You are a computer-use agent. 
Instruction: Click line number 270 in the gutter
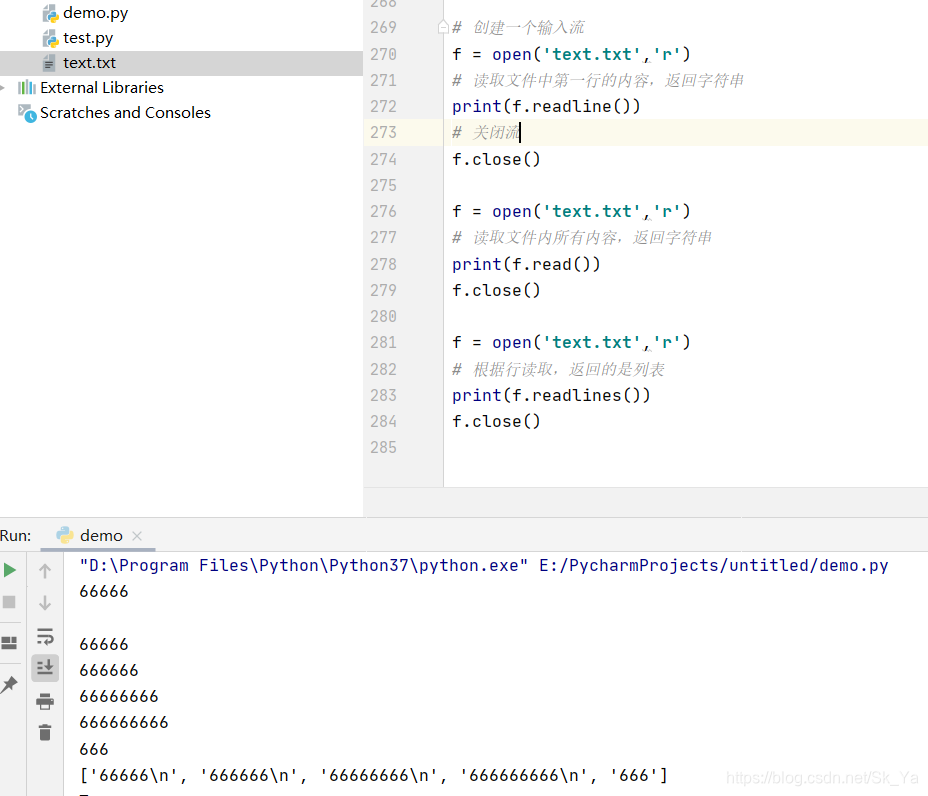(x=384, y=54)
